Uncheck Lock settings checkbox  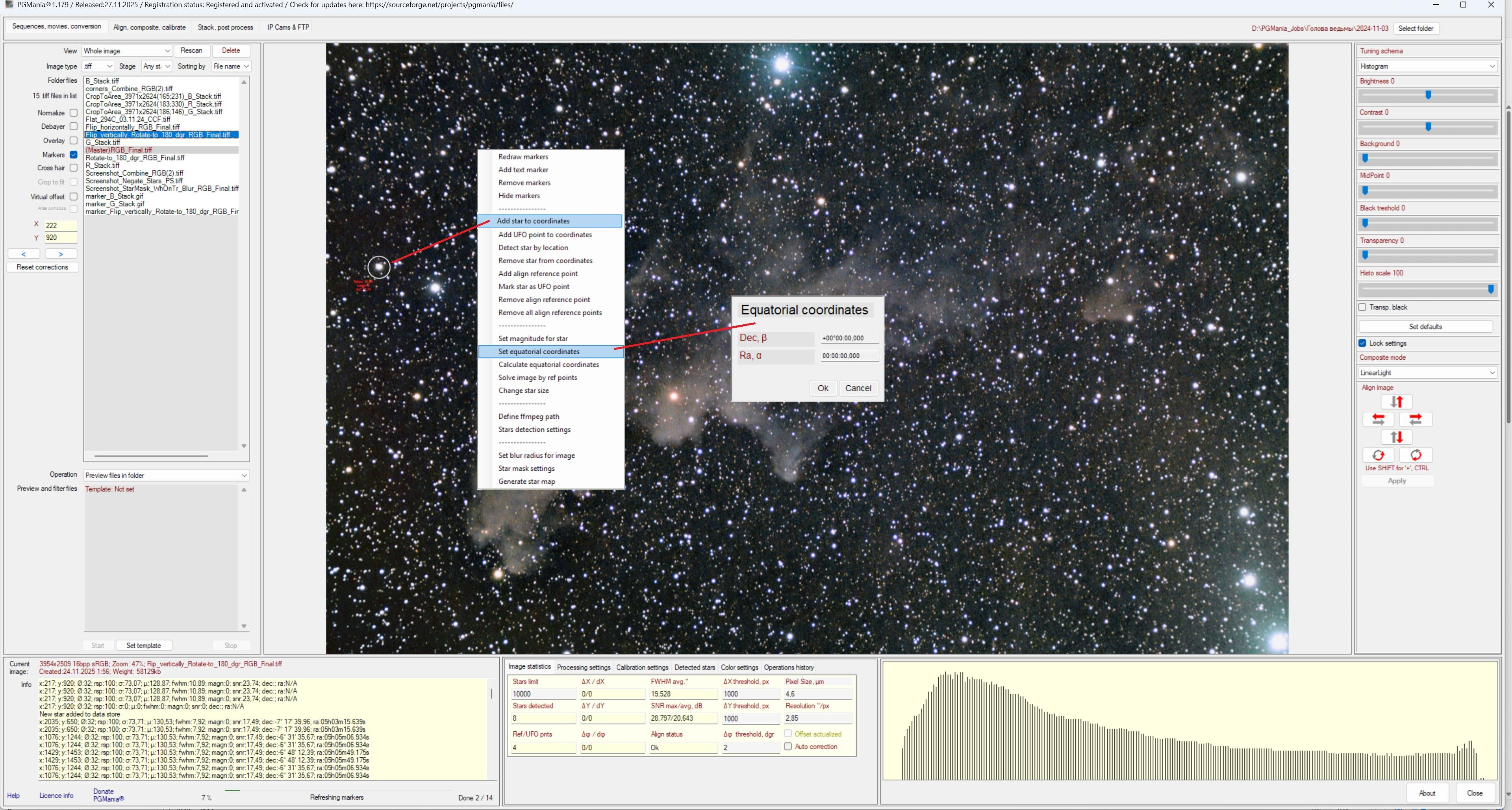1362,343
